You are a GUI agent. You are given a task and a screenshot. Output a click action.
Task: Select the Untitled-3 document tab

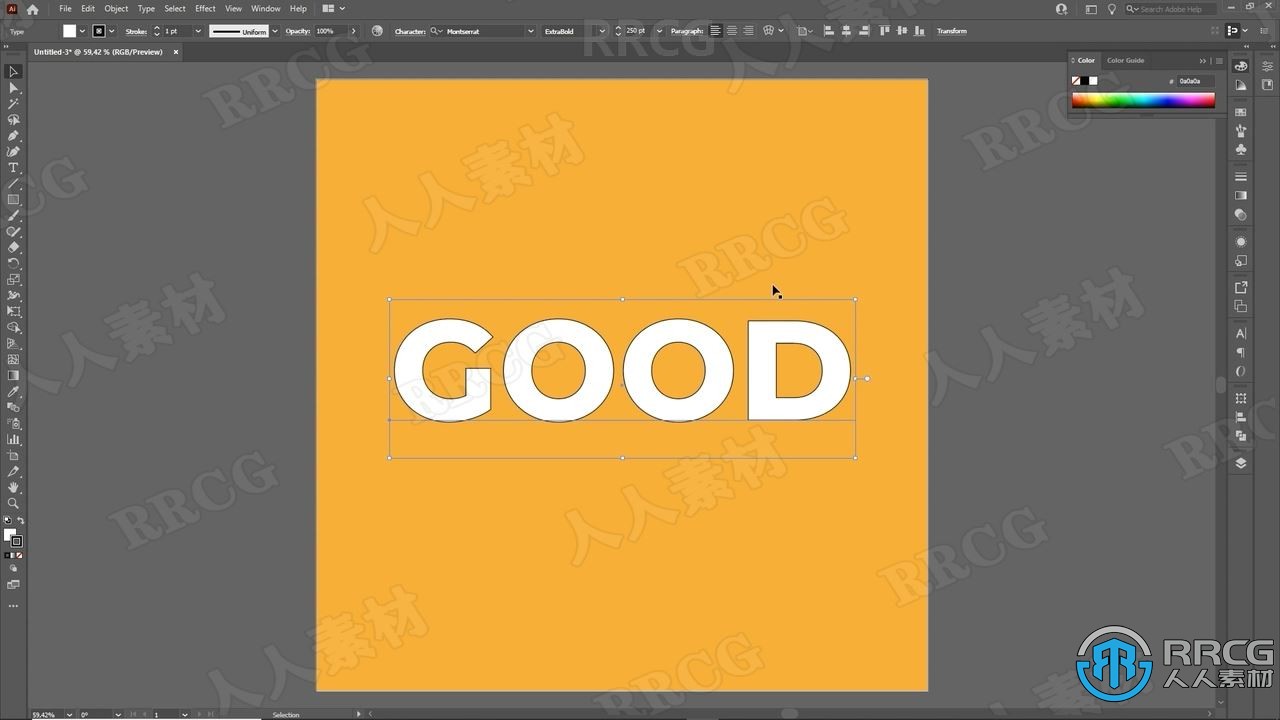97,52
